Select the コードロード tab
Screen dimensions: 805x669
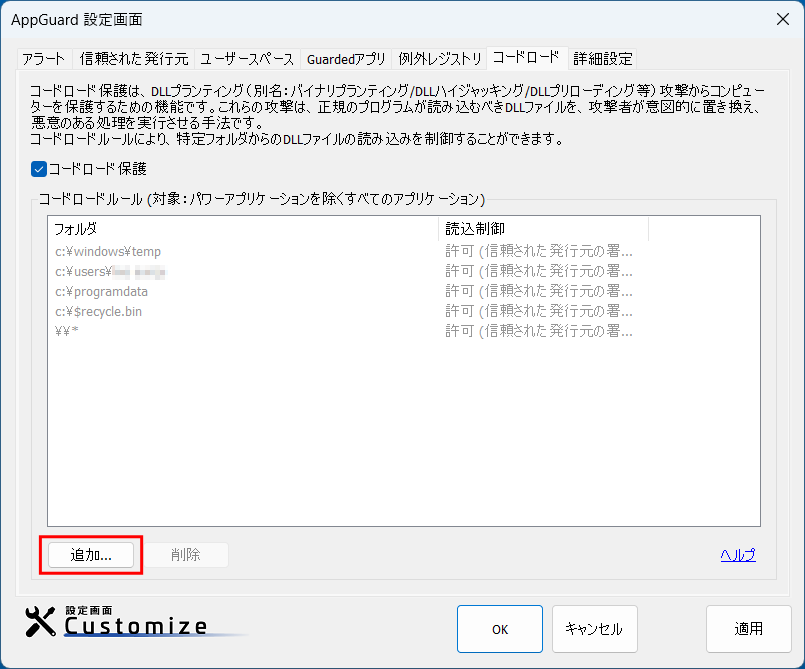[527, 57]
